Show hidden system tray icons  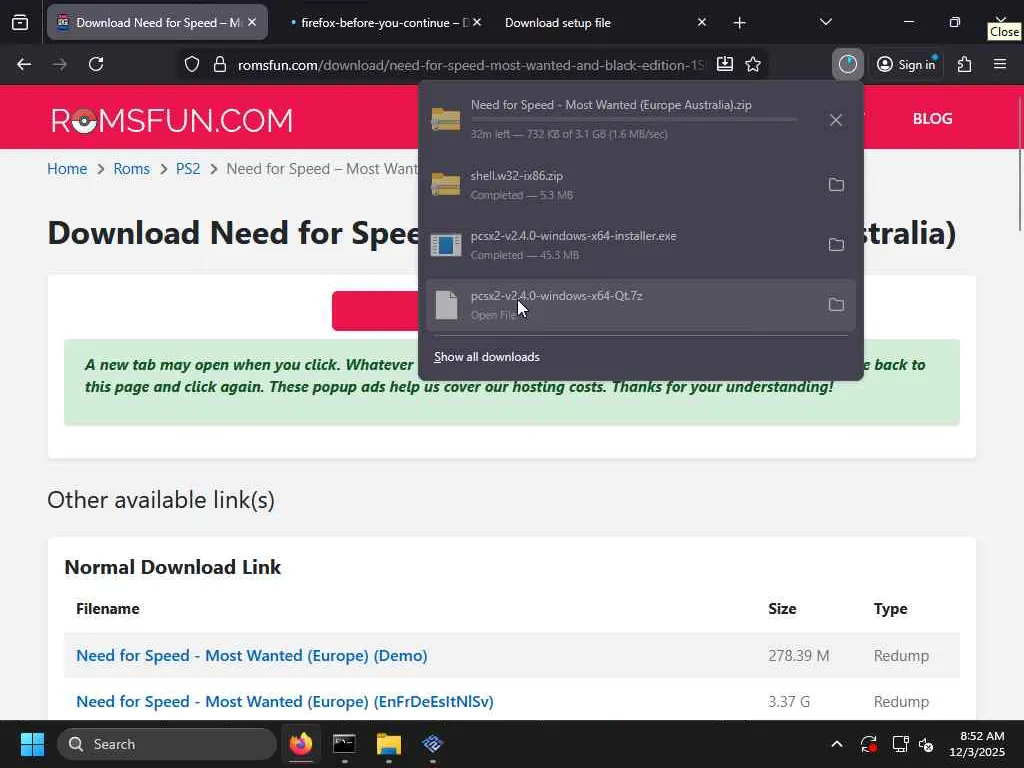pos(837,744)
